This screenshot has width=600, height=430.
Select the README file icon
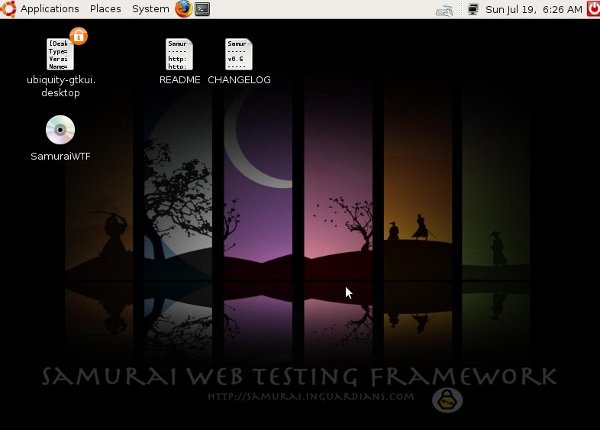point(179,54)
